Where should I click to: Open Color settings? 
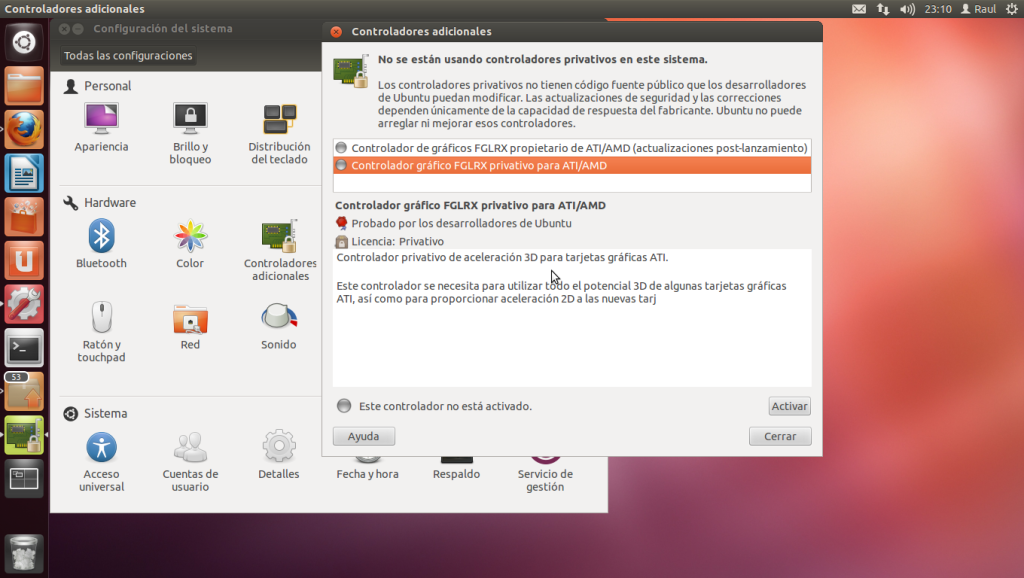click(190, 244)
